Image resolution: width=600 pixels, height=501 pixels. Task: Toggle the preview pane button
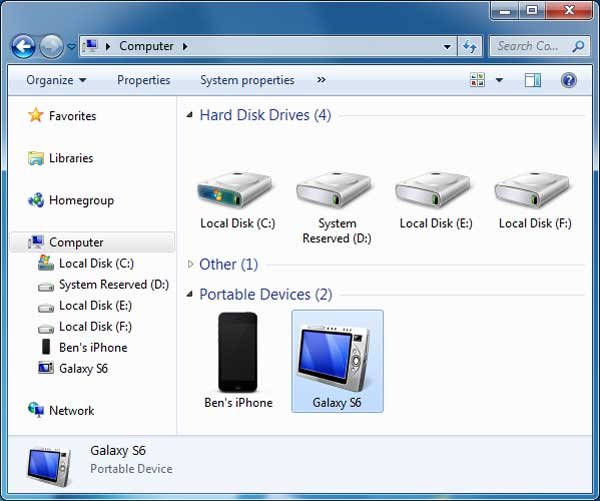(x=532, y=80)
